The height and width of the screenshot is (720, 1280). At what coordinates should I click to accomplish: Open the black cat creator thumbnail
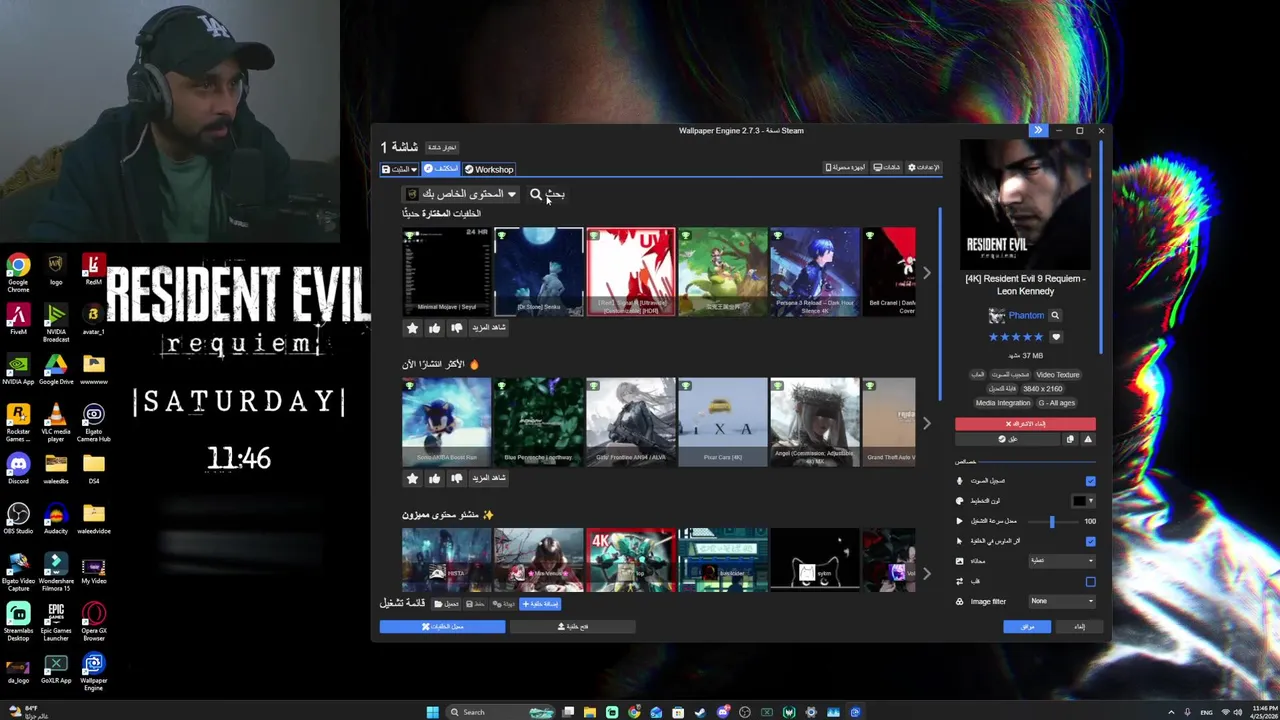[814, 560]
